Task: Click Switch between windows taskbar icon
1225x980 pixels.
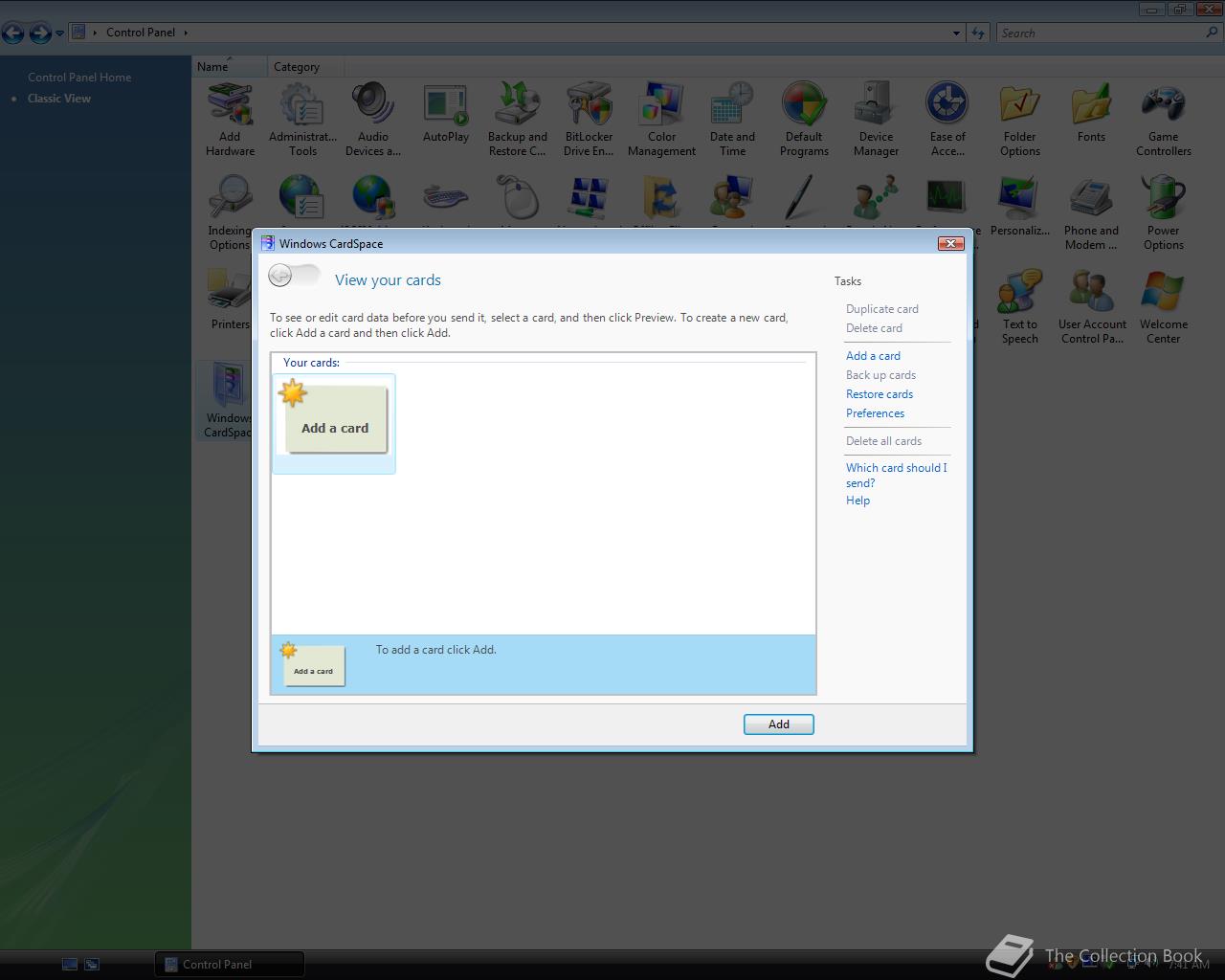Action: click(92, 965)
